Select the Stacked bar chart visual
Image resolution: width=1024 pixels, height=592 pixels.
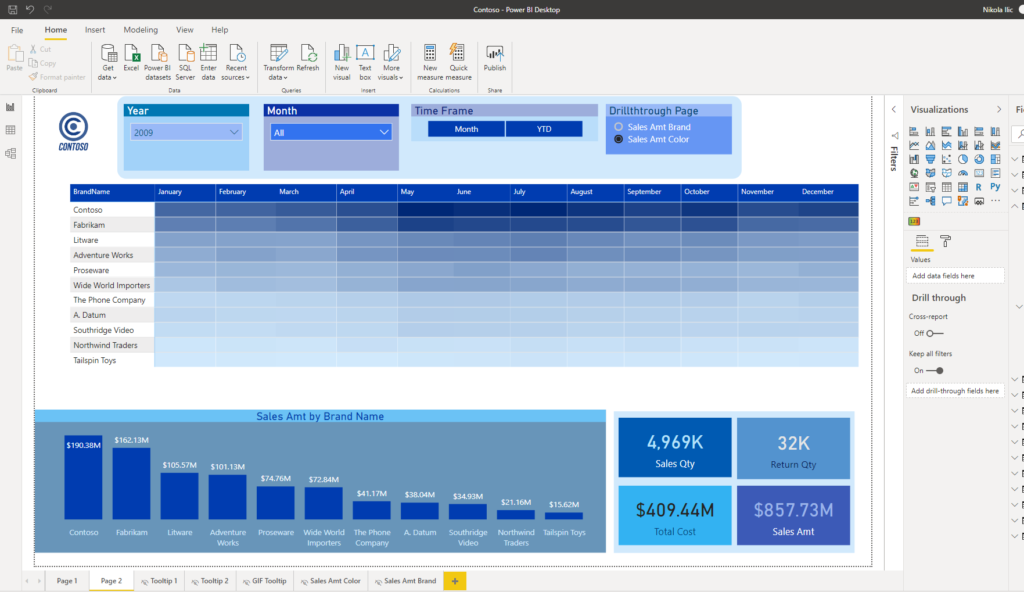(x=914, y=131)
